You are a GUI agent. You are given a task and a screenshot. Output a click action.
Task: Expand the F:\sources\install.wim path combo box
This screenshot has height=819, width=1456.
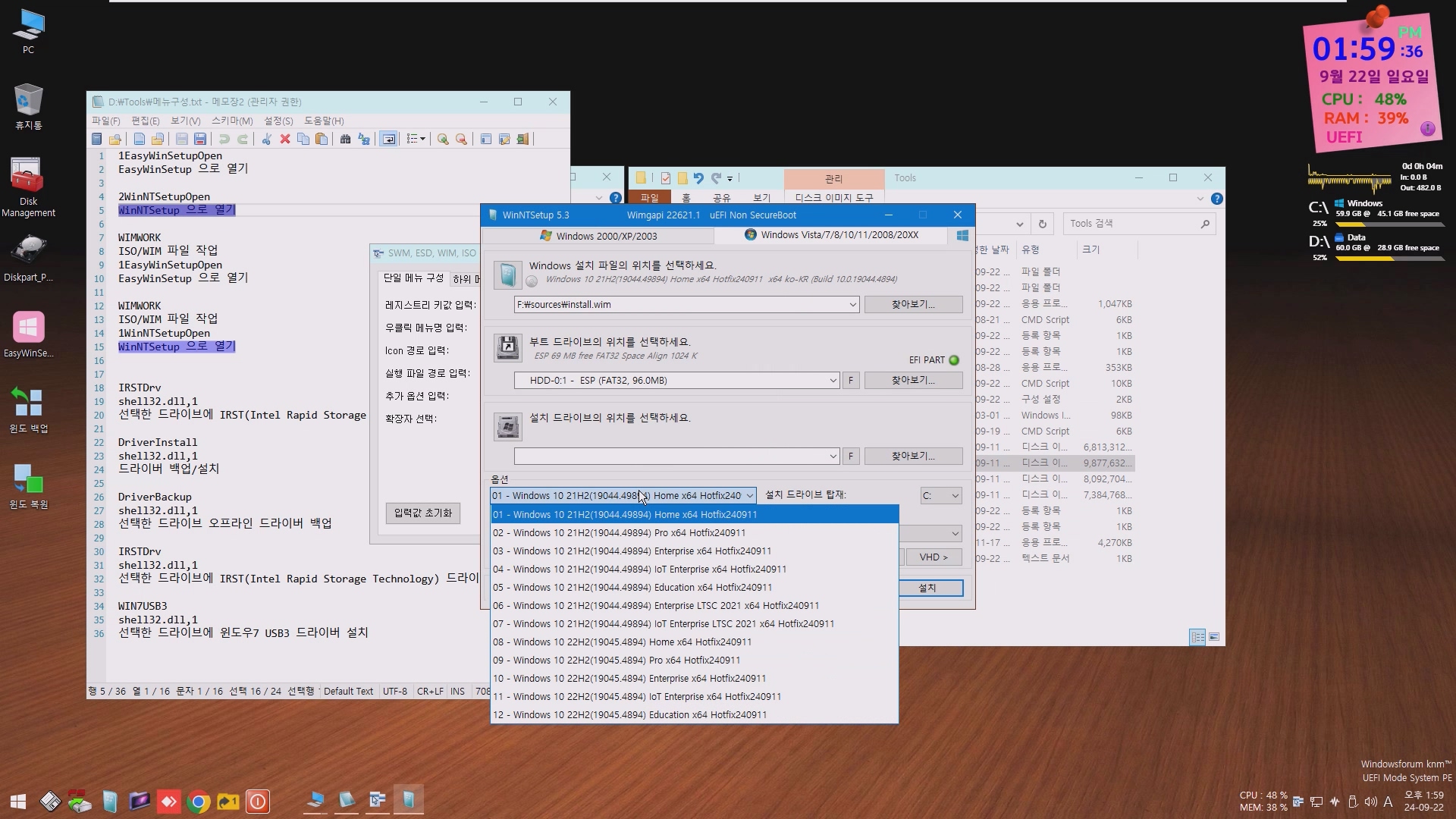(852, 305)
